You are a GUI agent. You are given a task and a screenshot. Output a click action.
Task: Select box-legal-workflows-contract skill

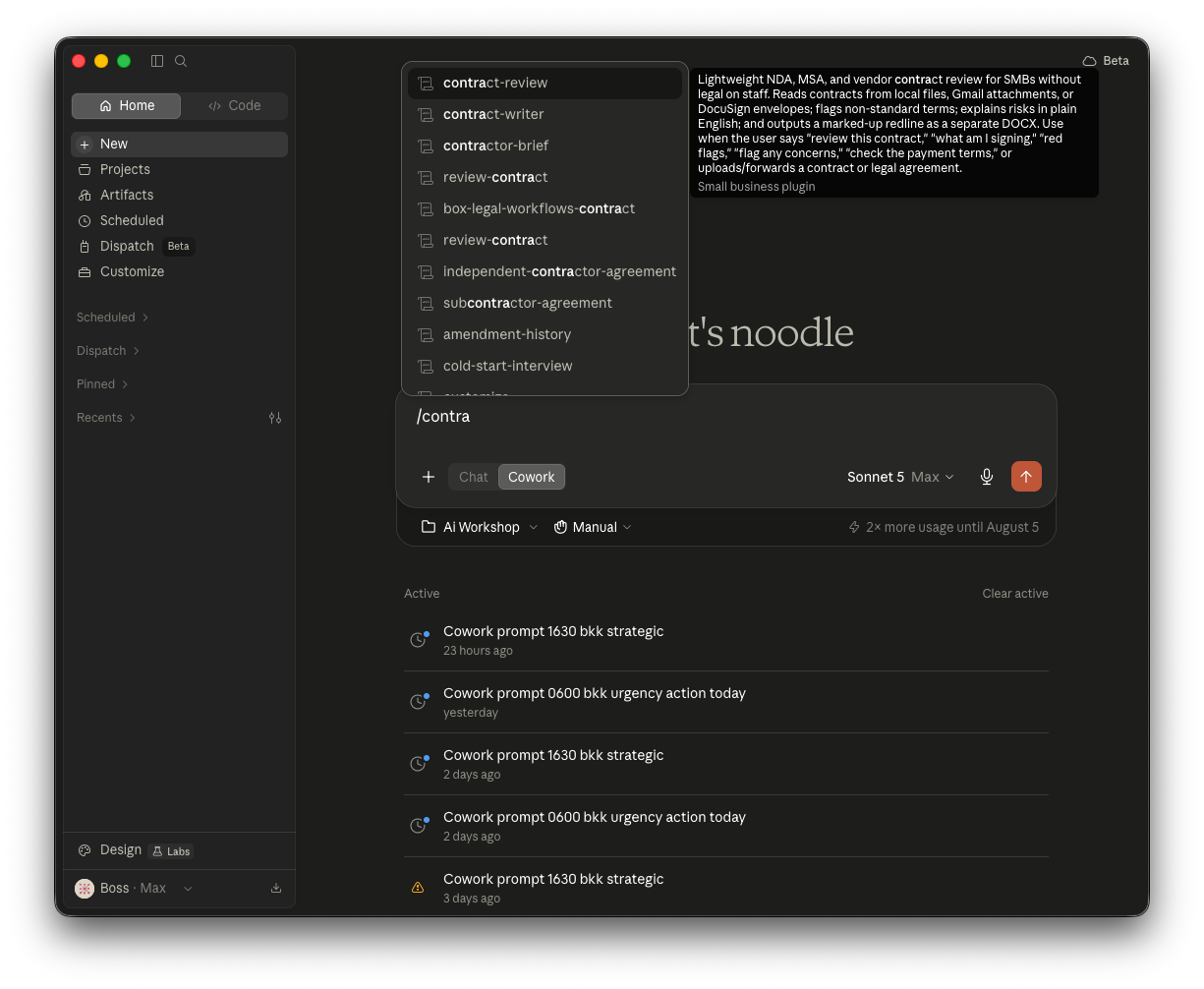[545, 208]
